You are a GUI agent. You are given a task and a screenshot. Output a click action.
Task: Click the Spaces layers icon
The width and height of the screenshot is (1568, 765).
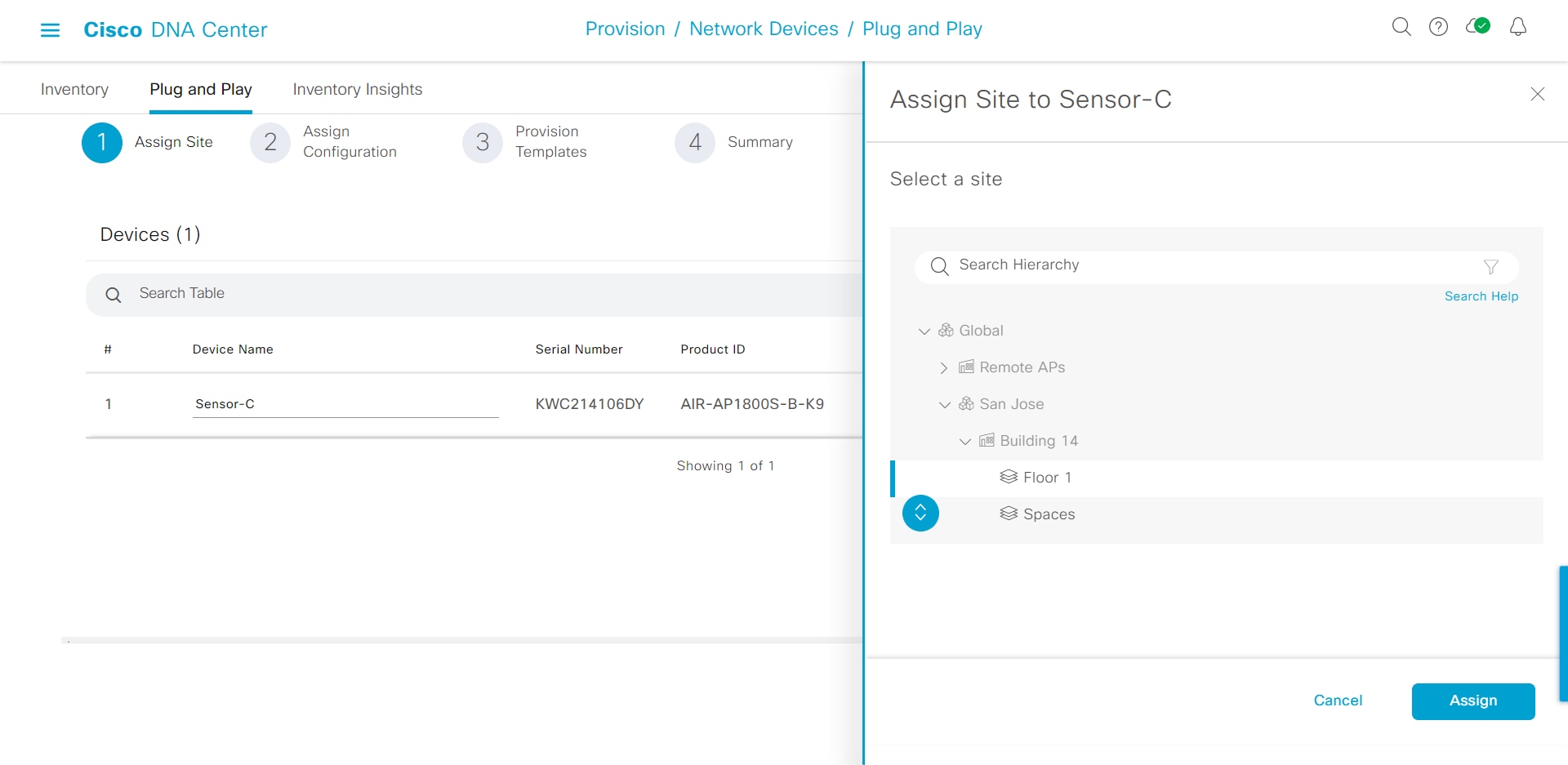coord(1009,514)
